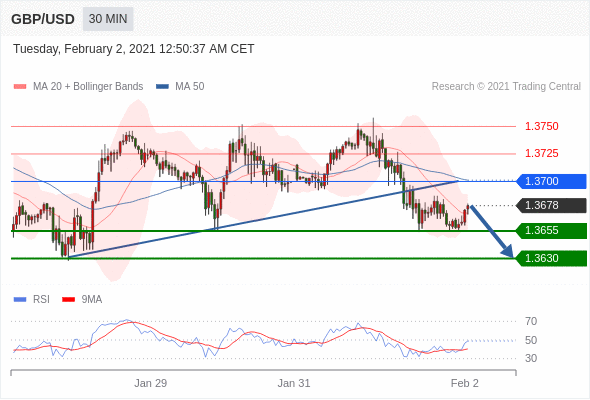
Task: Click the Feb 2 date axis label
Action: click(x=465, y=383)
